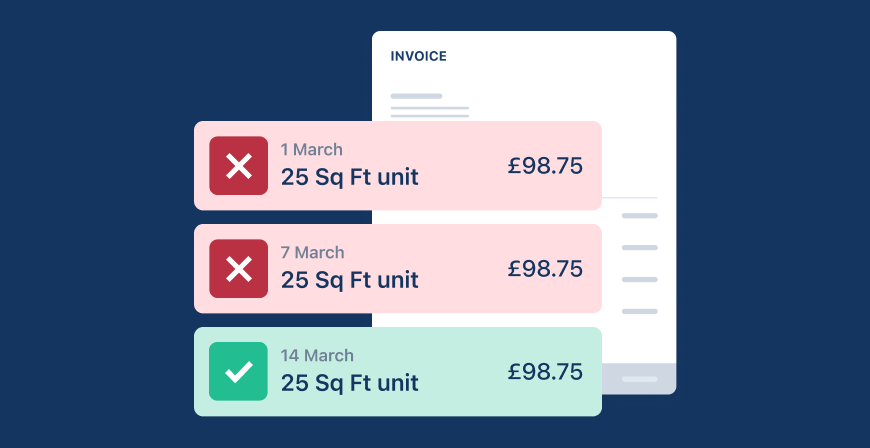Open the 25 Sq Ft unit title under 1 March
The height and width of the screenshot is (448, 870).
coord(349,178)
